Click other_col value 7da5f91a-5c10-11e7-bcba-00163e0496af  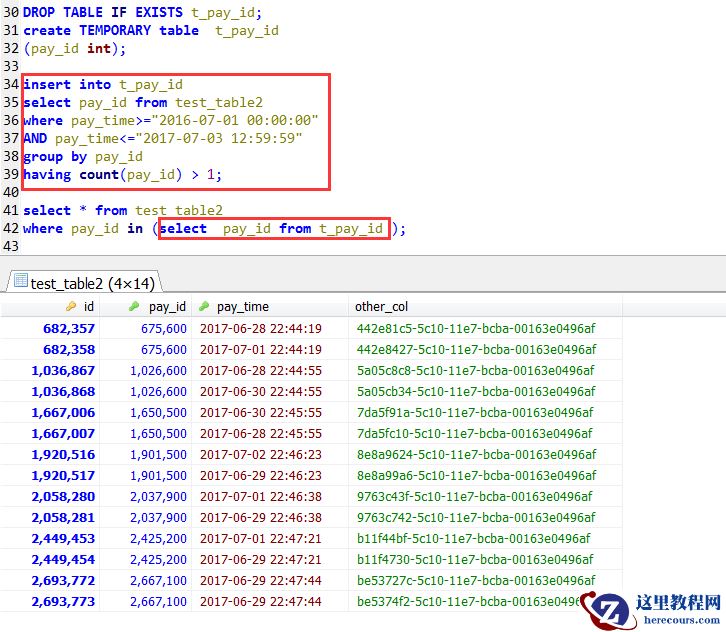pos(475,413)
